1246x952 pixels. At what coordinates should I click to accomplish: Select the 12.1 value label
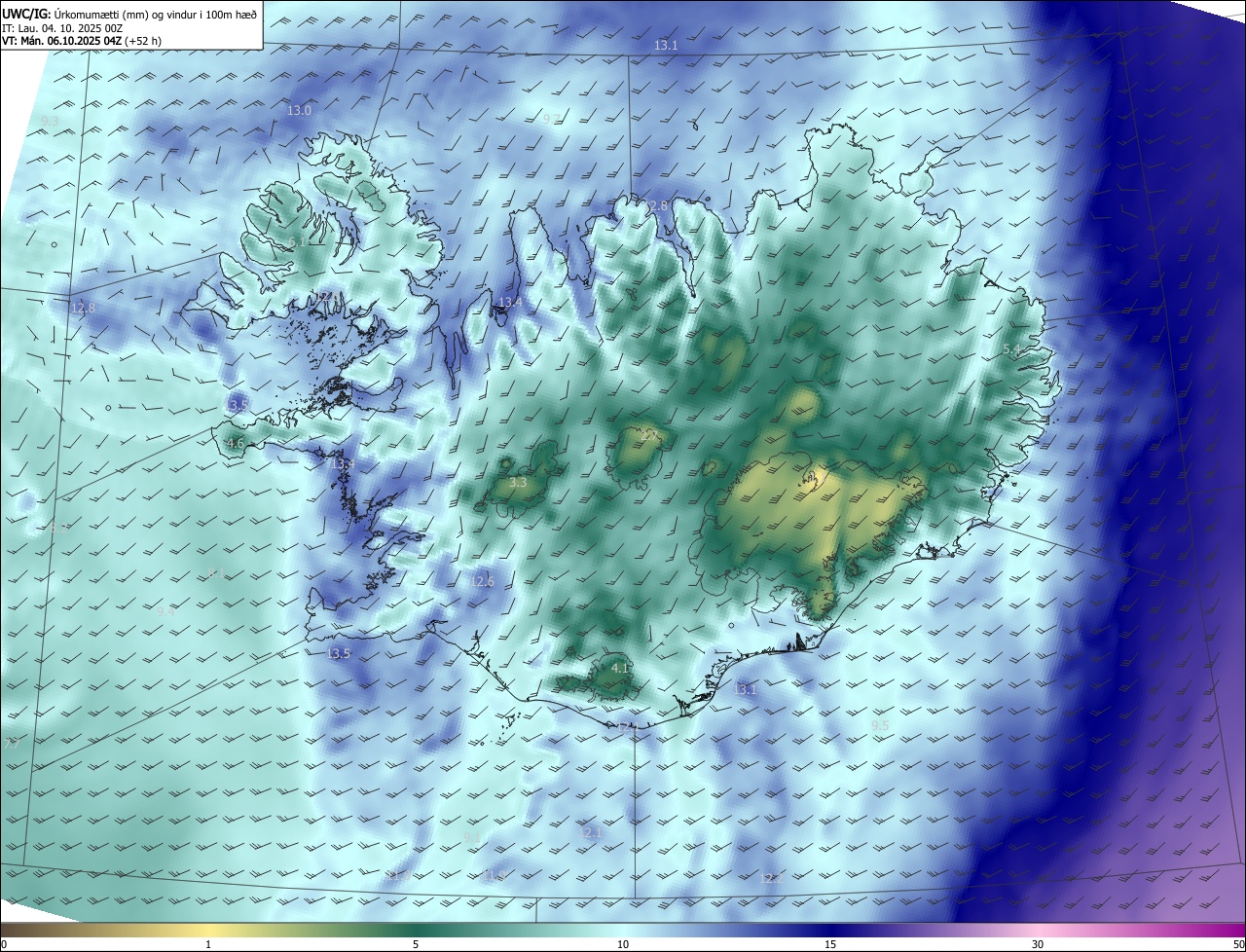click(x=591, y=833)
